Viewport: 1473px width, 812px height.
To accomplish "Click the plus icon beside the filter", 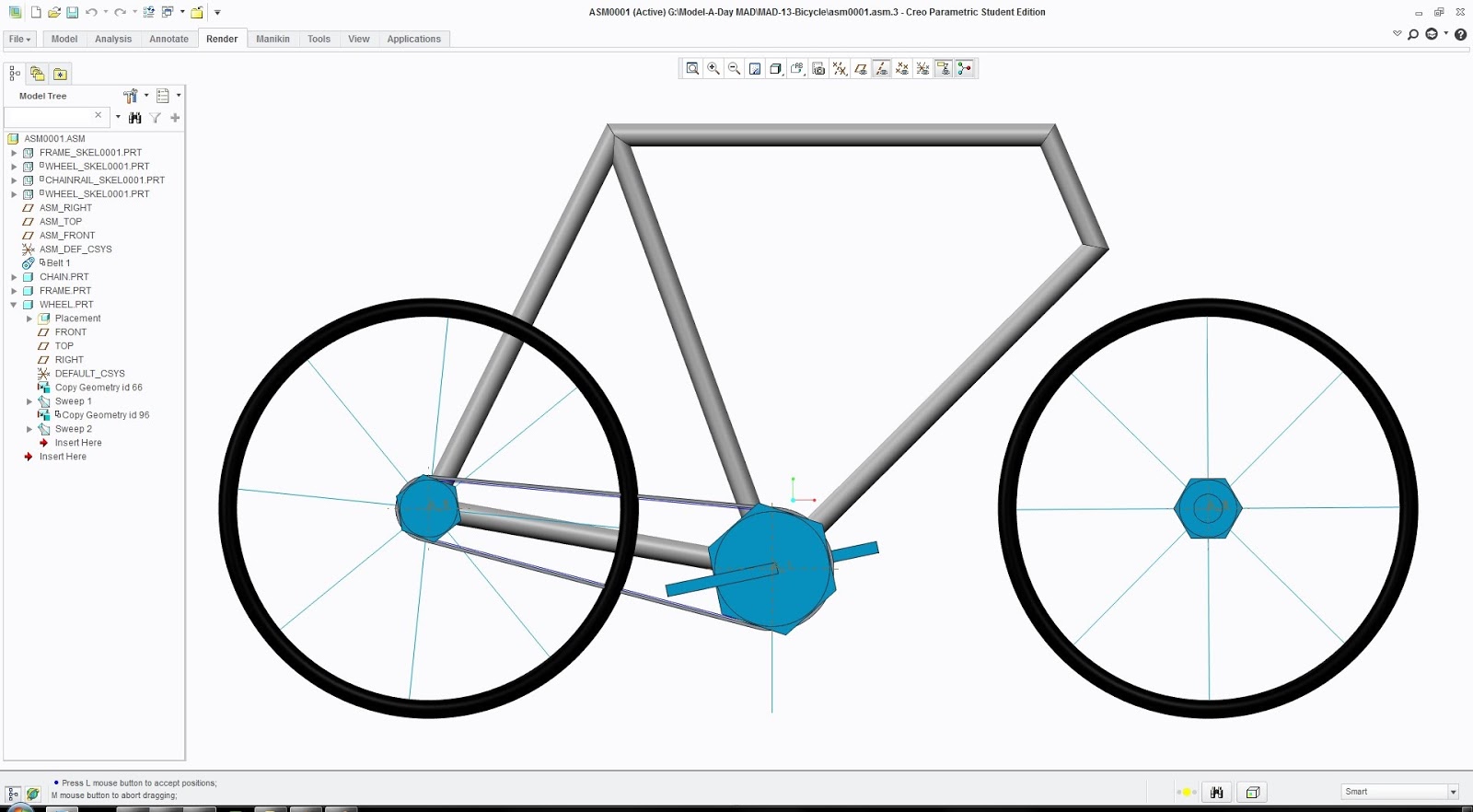I will [x=175, y=118].
